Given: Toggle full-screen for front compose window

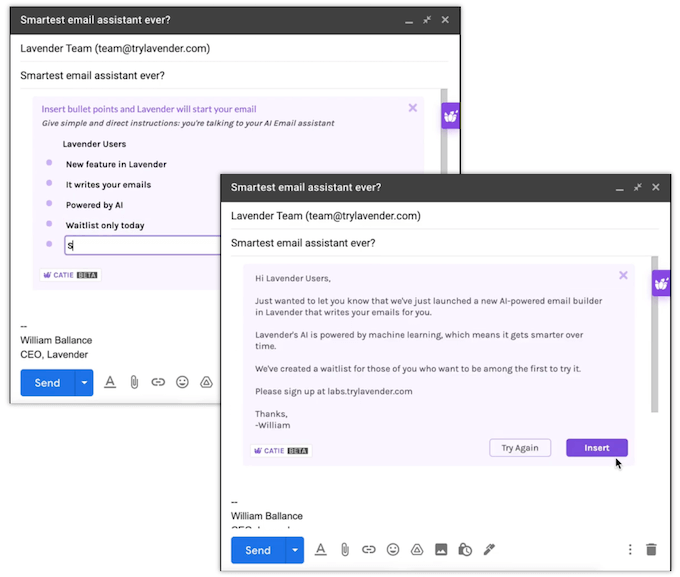Looking at the screenshot, I should (x=638, y=187).
